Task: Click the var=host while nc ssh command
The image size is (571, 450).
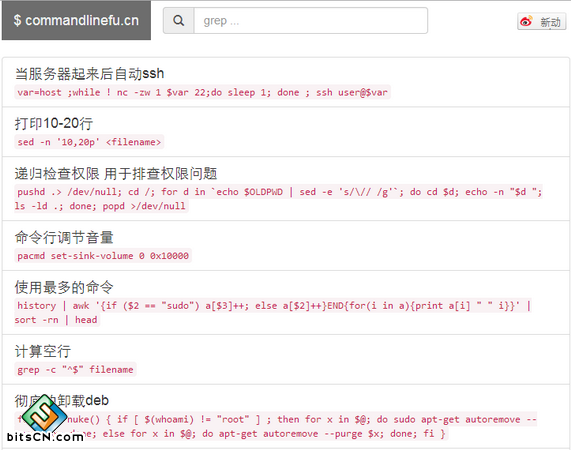Action: (202, 92)
